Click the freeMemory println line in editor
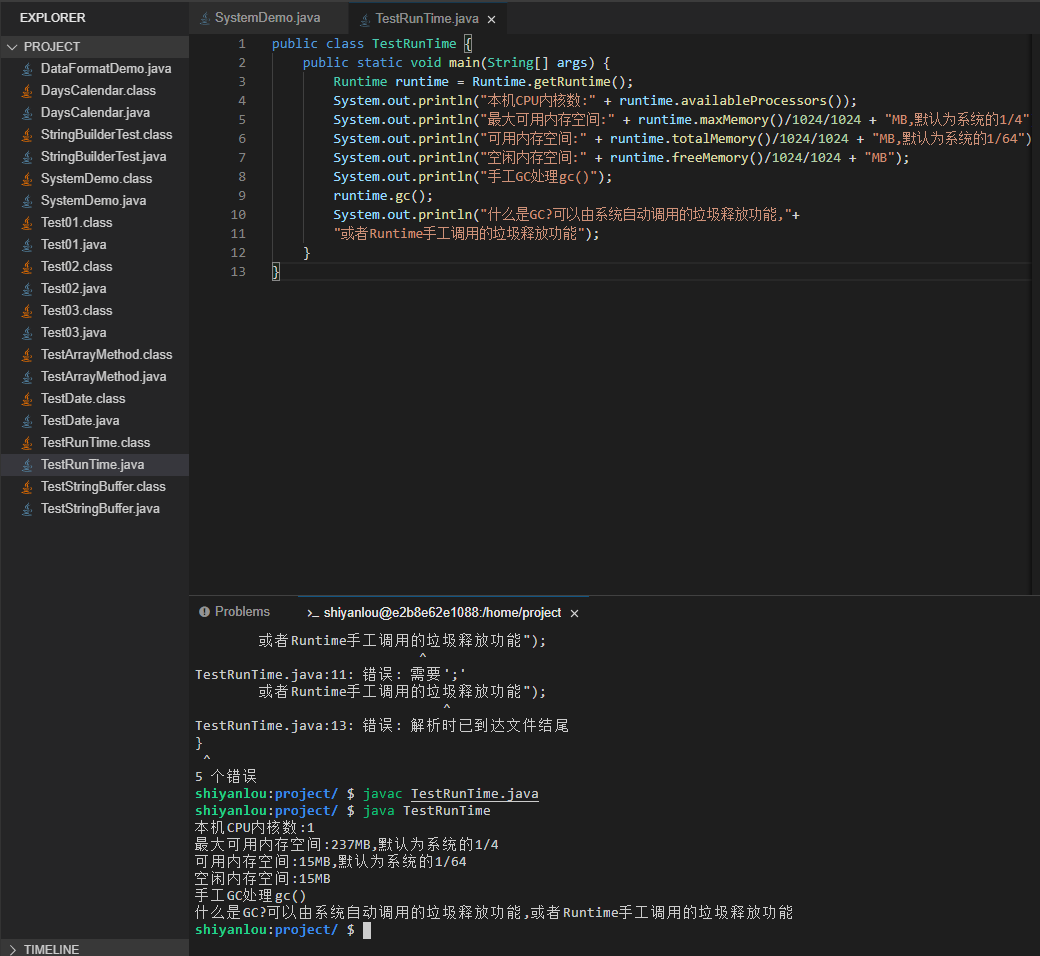Screen dimensions: 1040x956 [x=621, y=158]
